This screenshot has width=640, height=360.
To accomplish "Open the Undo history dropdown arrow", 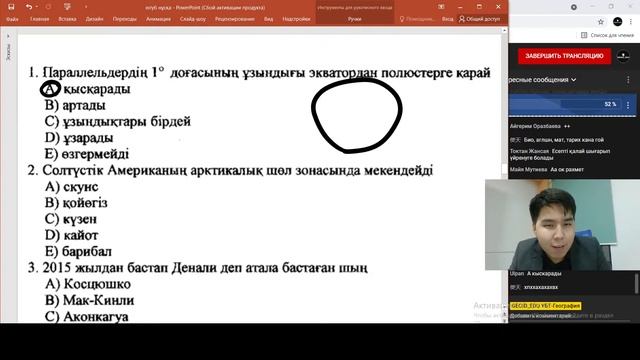I will tap(37, 7).
